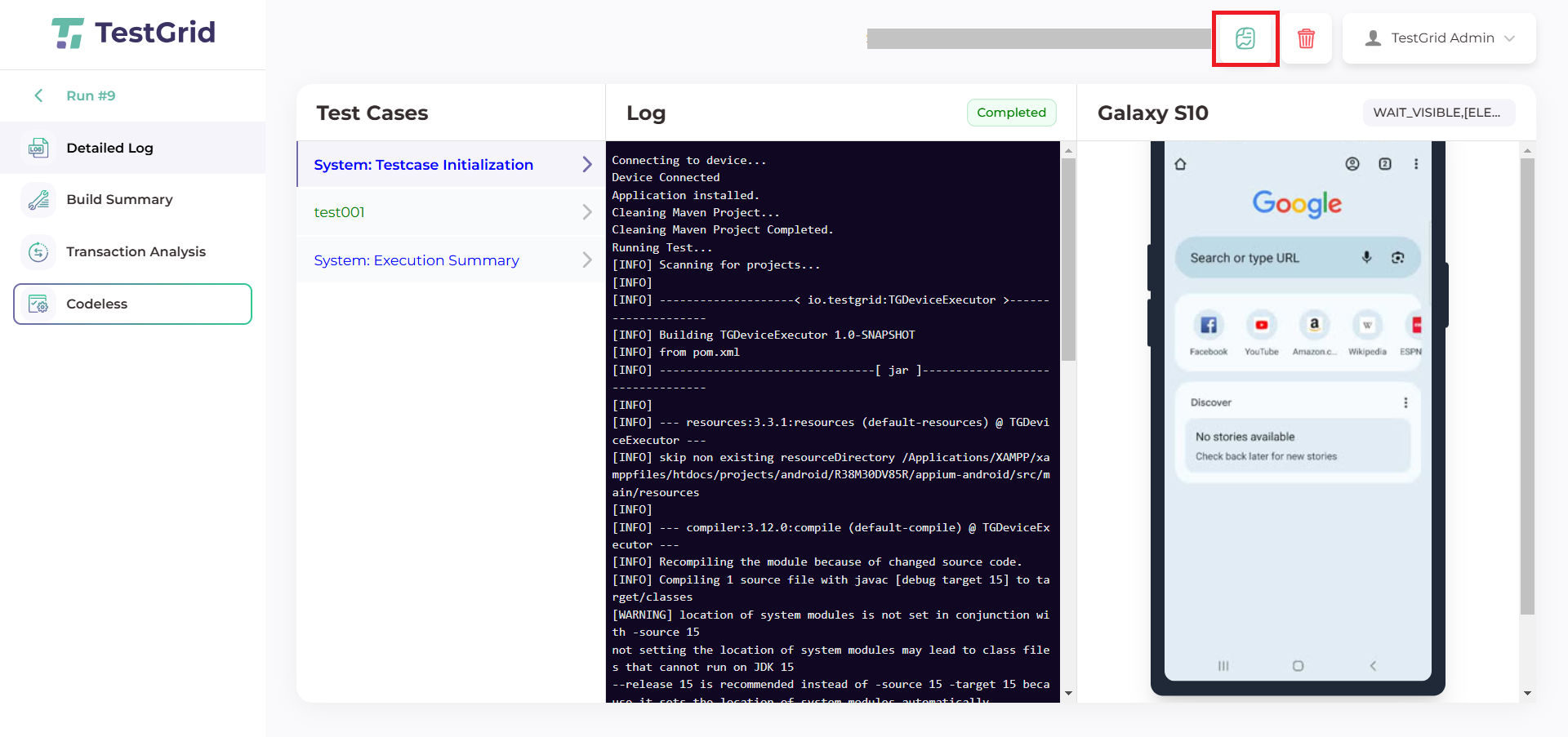Open the three-dot menu on device browser

pyautogui.click(x=1416, y=164)
